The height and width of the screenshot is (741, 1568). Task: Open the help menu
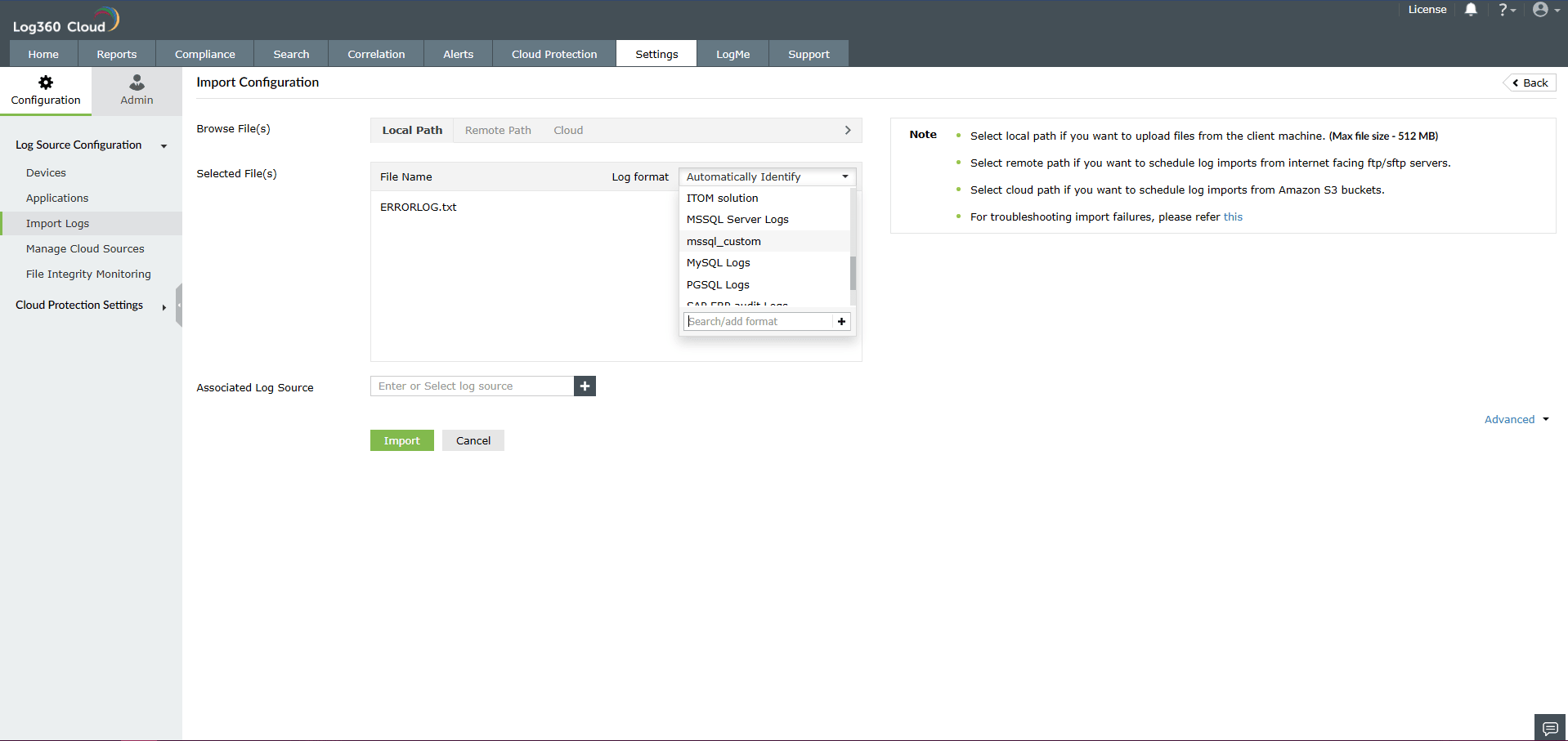[x=1505, y=10]
